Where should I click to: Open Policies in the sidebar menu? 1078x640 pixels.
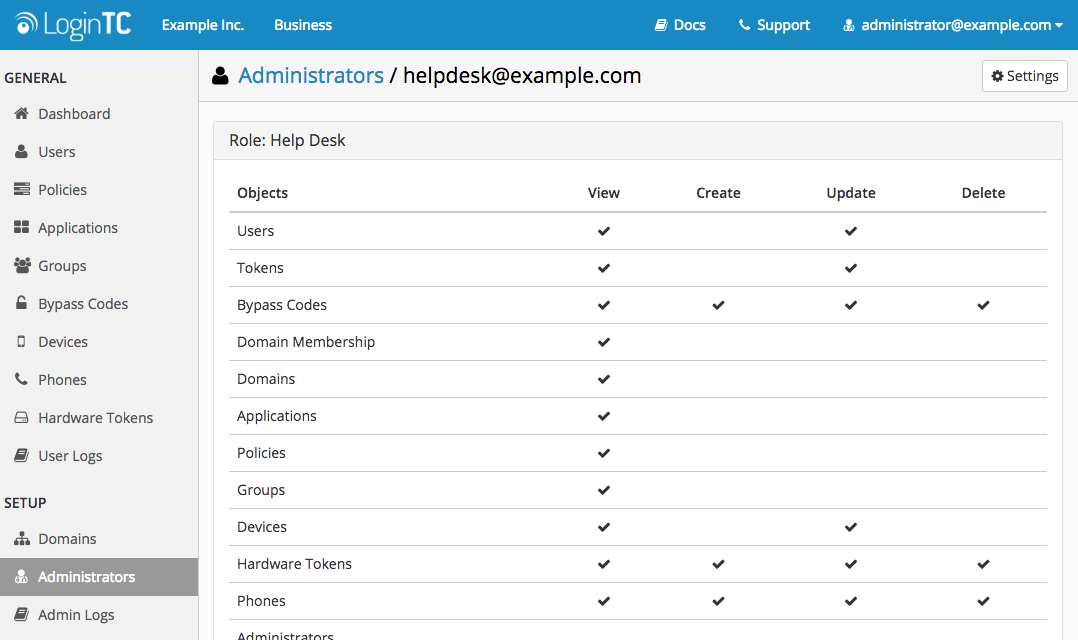pyautogui.click(x=99, y=190)
